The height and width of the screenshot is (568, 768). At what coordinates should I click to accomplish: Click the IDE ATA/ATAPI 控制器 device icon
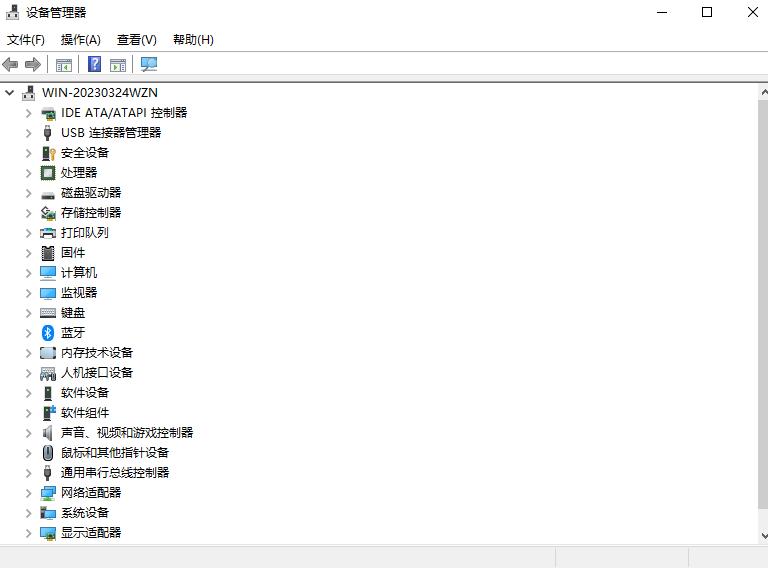tap(48, 114)
